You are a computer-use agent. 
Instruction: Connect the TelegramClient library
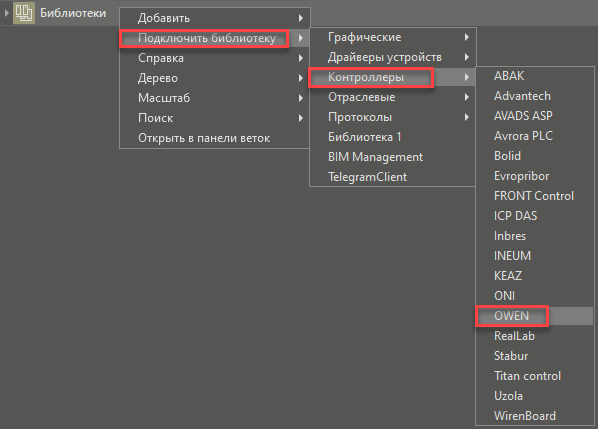pyautogui.click(x=392, y=177)
